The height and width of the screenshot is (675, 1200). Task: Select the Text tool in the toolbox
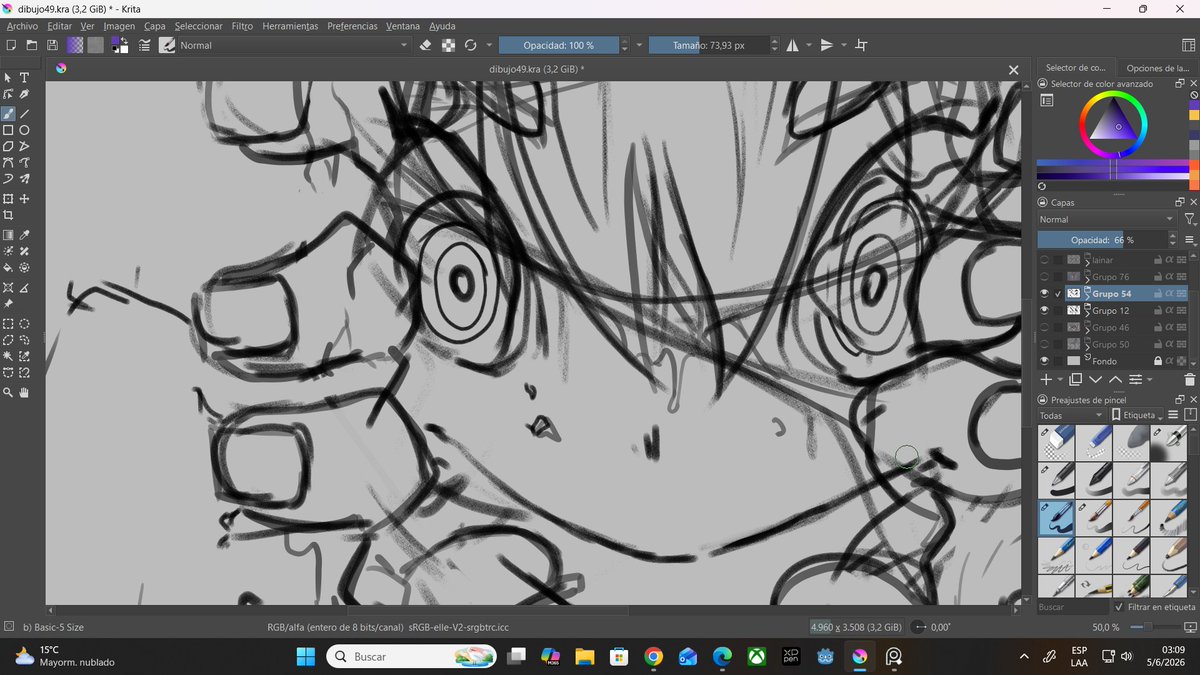pos(24,77)
